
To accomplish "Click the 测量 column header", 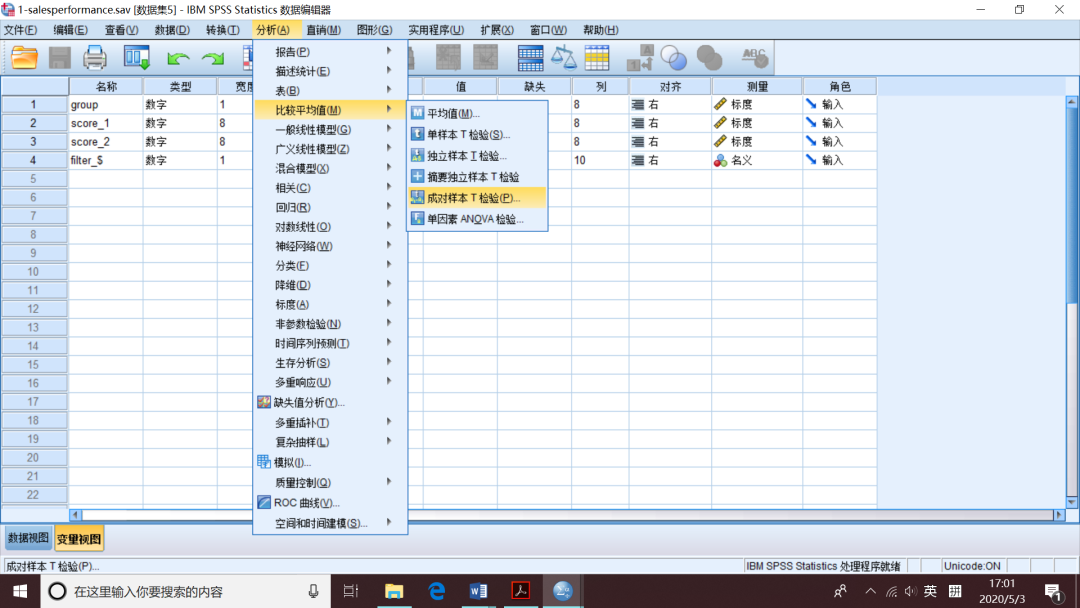I will point(757,86).
